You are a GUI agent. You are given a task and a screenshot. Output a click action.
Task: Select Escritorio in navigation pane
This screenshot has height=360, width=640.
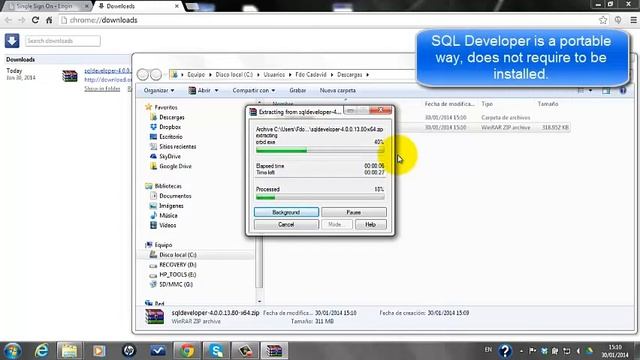pos(171,137)
